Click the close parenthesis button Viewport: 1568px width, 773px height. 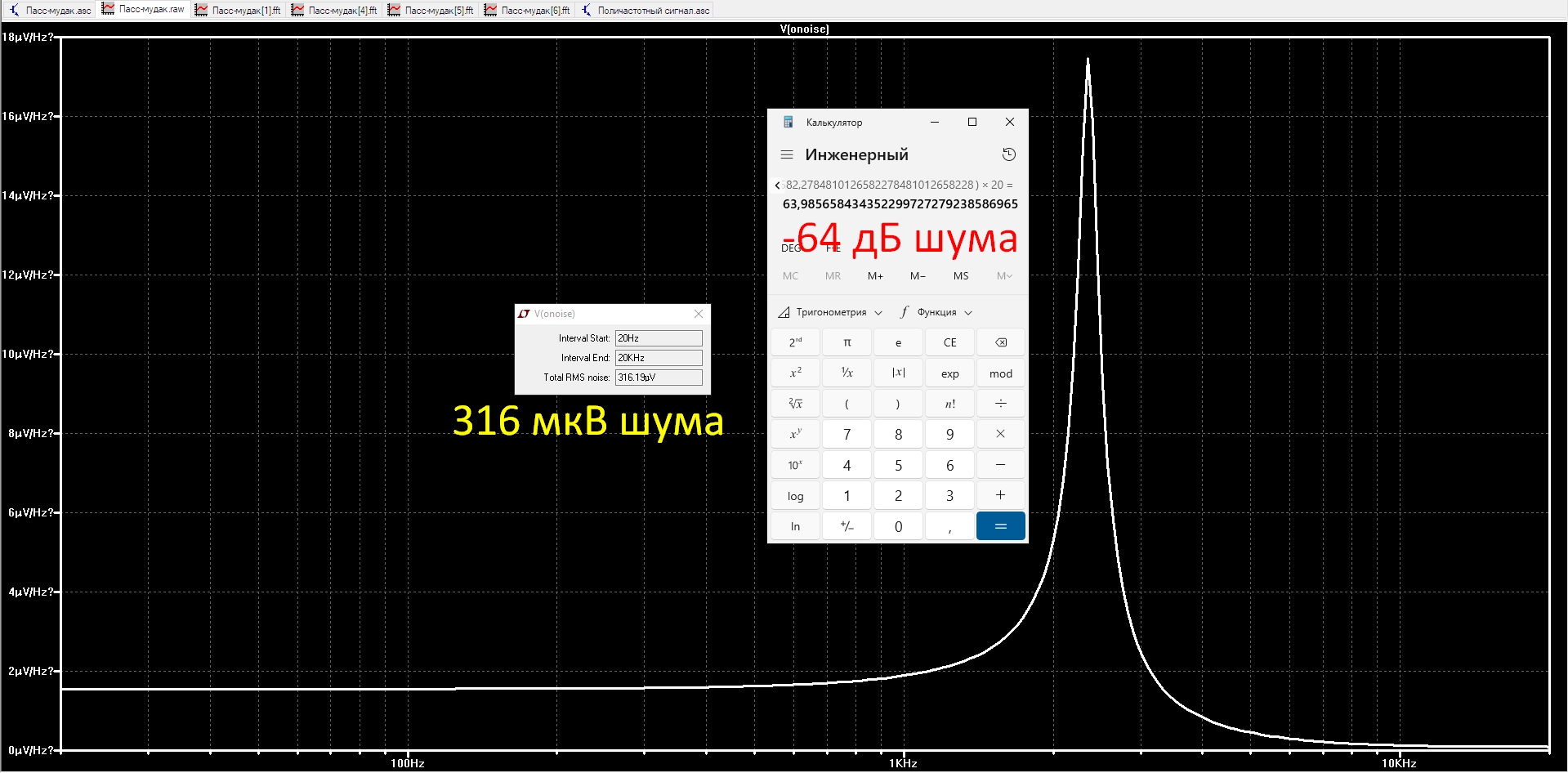point(898,404)
